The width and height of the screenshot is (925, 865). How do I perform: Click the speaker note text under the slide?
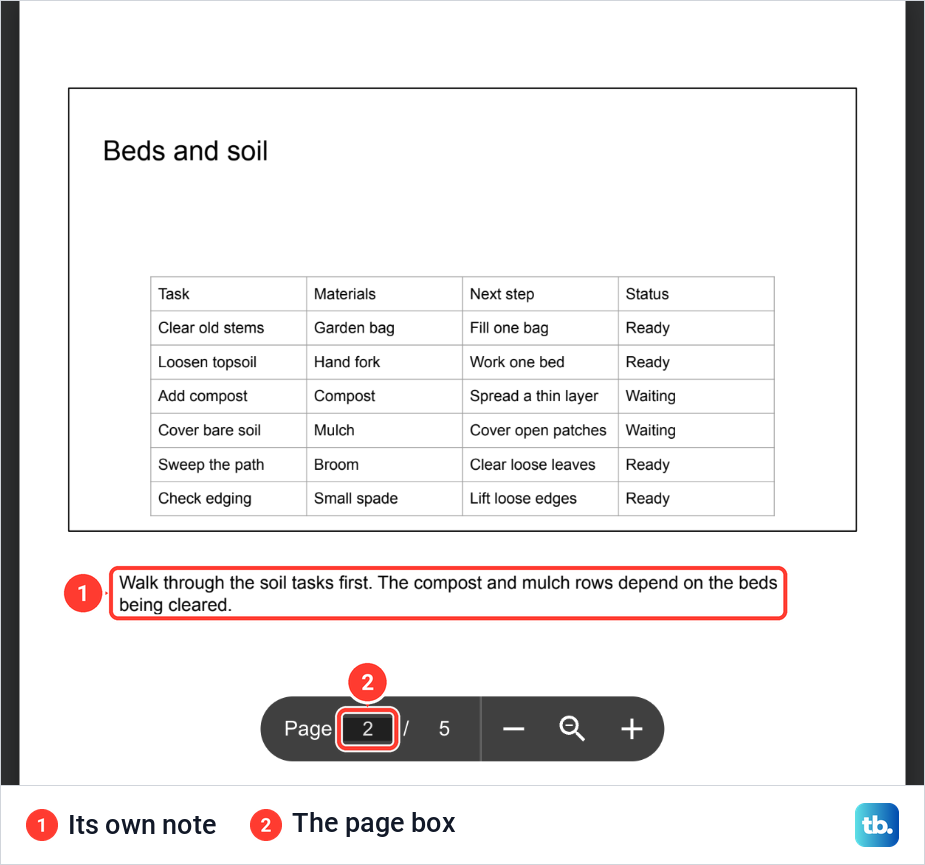click(448, 594)
